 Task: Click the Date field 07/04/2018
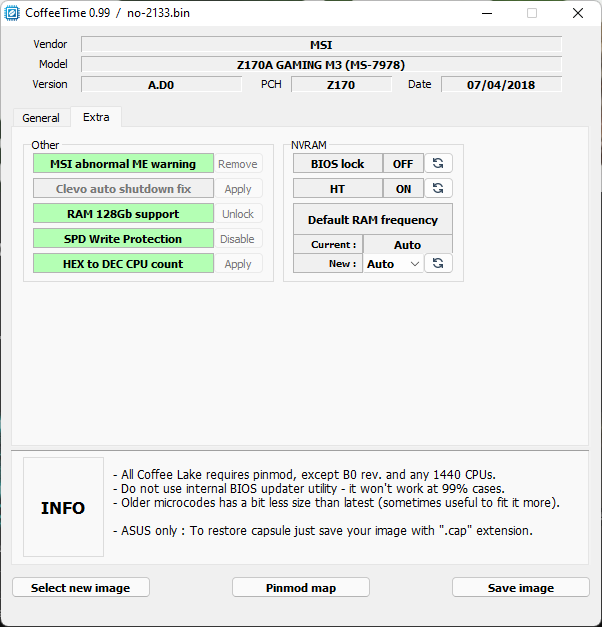(501, 84)
